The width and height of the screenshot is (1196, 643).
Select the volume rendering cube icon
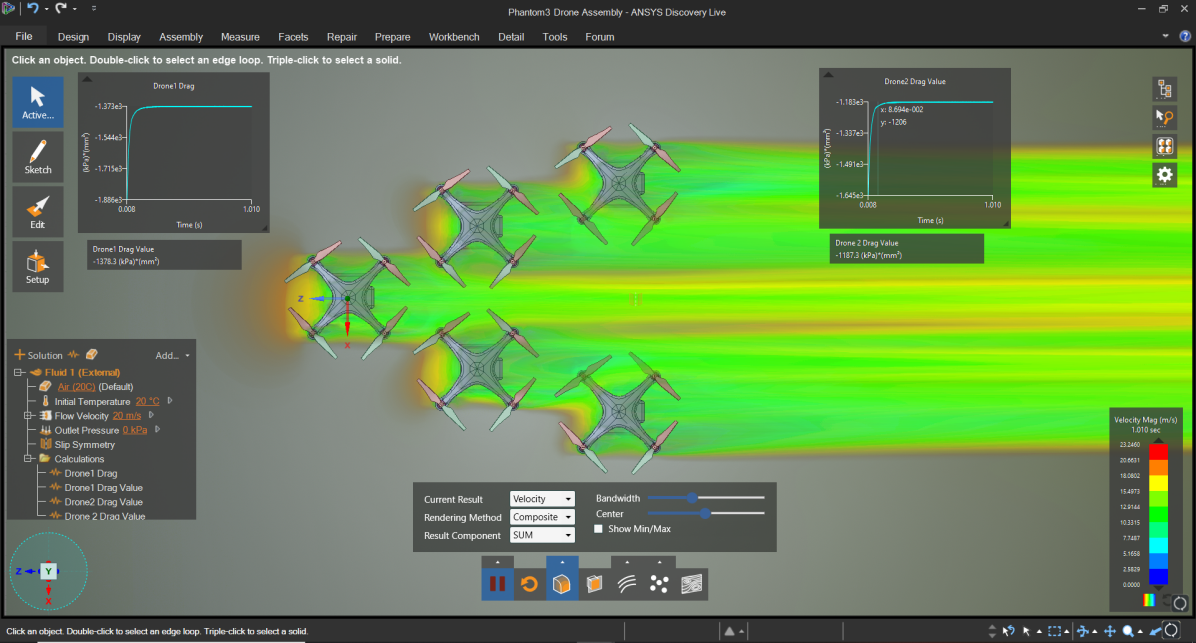point(561,584)
